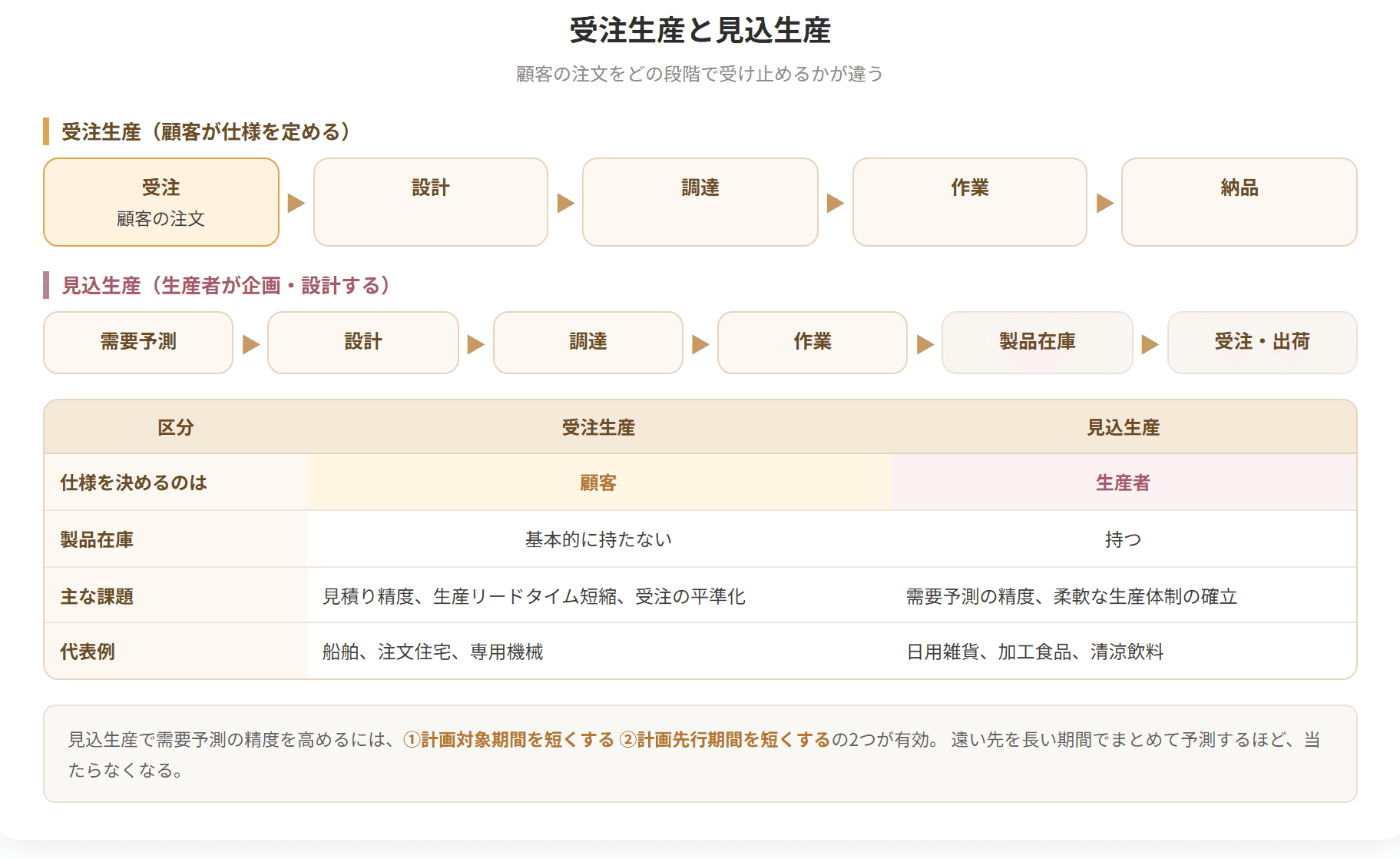This screenshot has width=1400, height=859.
Task: Click the cell 需要予測の精度、柔軟な生産体制の確立
Action: [x=1123, y=596]
